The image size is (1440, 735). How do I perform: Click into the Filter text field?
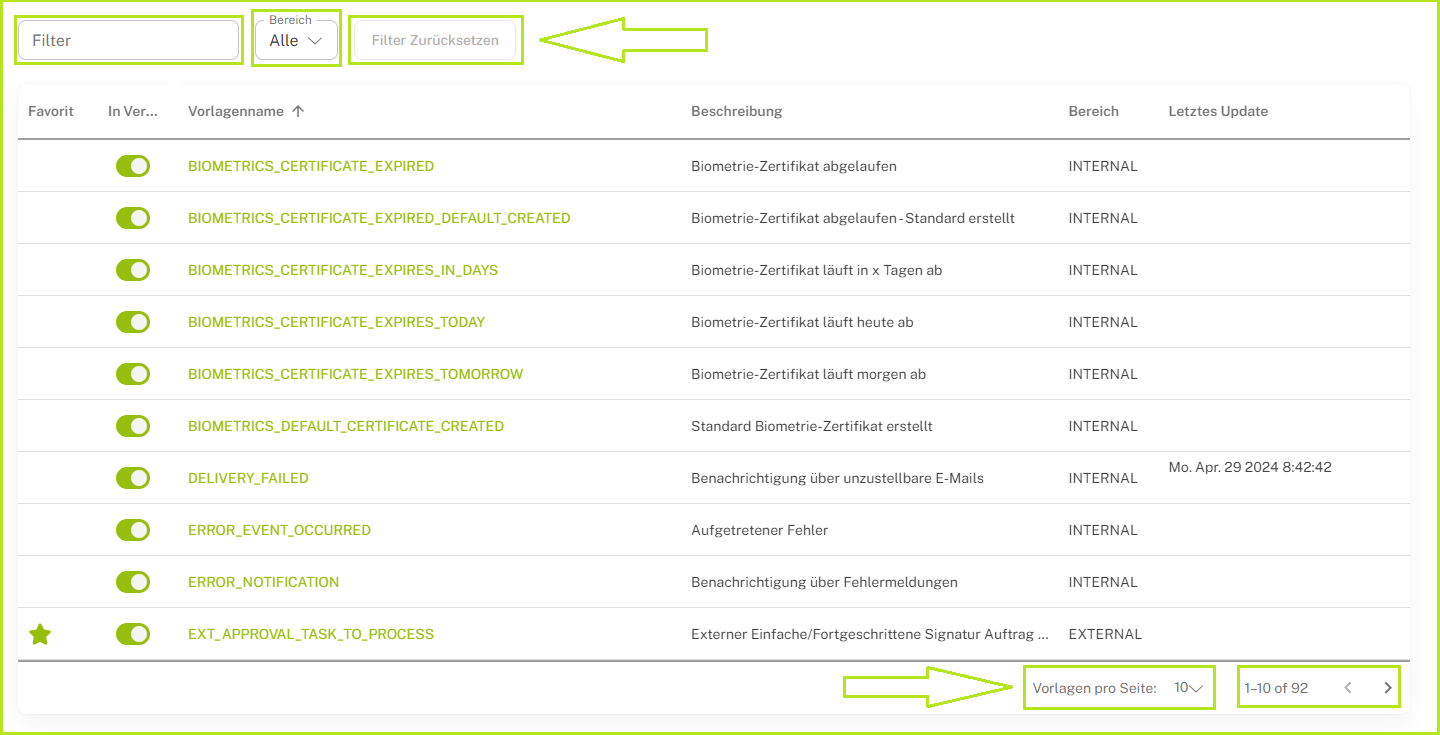coord(129,41)
